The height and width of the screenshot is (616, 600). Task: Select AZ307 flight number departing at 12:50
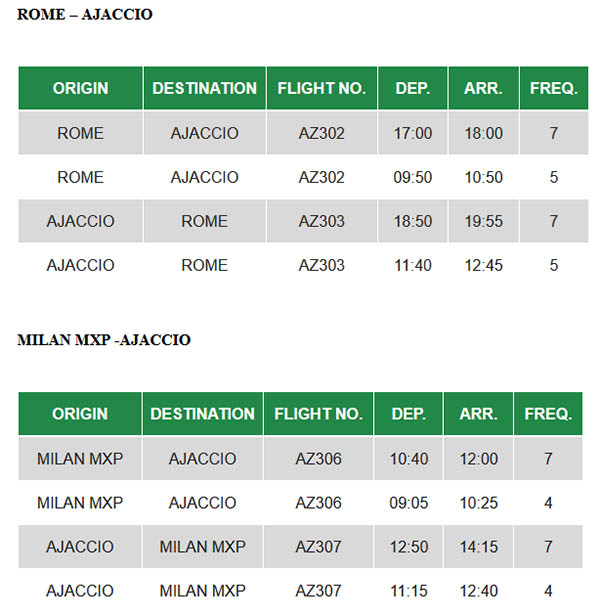(x=318, y=547)
